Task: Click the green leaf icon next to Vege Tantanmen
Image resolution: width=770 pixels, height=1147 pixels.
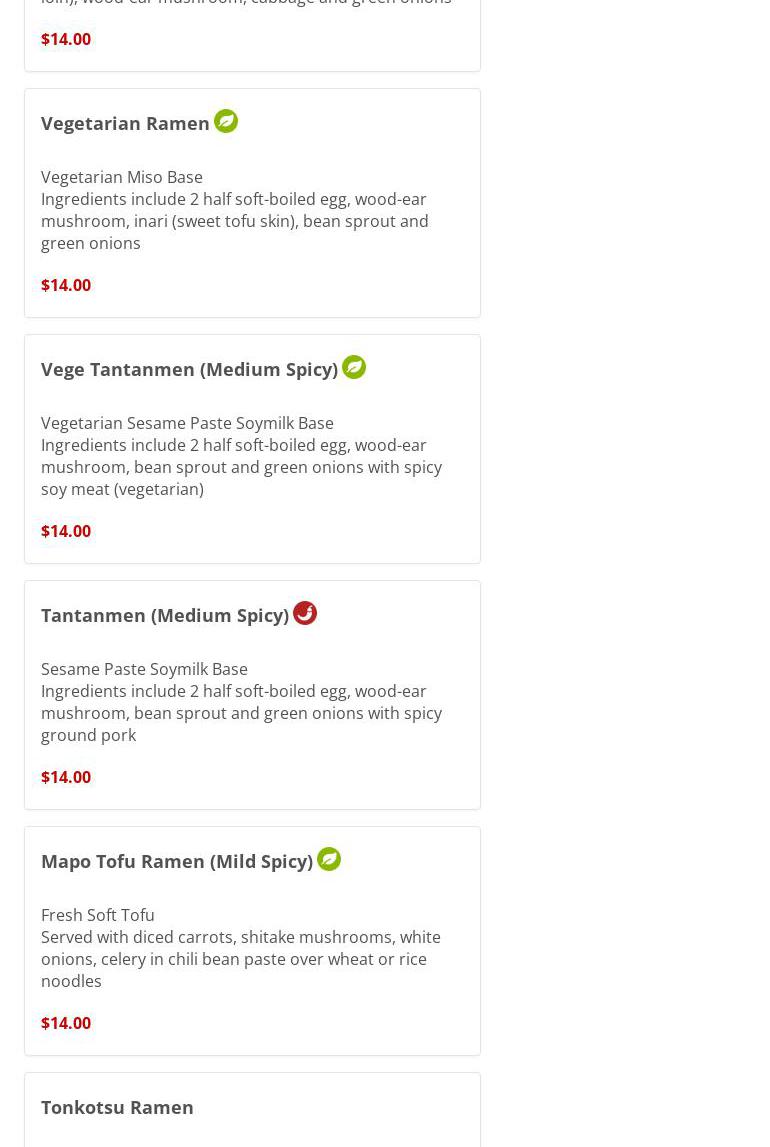Action: (354, 366)
